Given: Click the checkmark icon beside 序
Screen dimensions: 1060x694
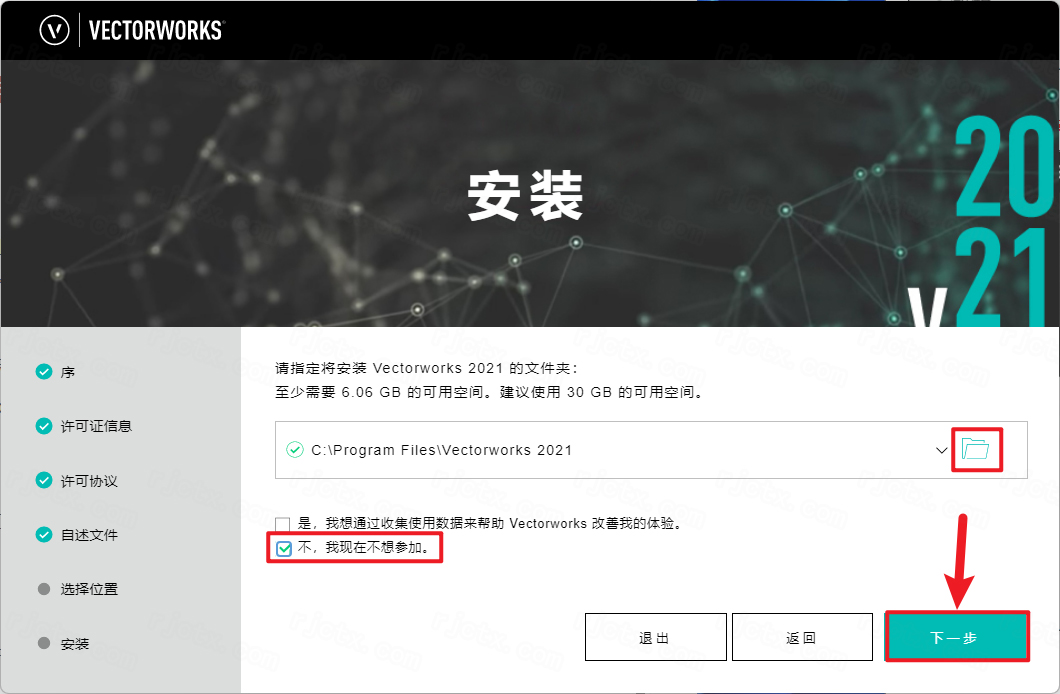Looking at the screenshot, I should pos(44,372).
